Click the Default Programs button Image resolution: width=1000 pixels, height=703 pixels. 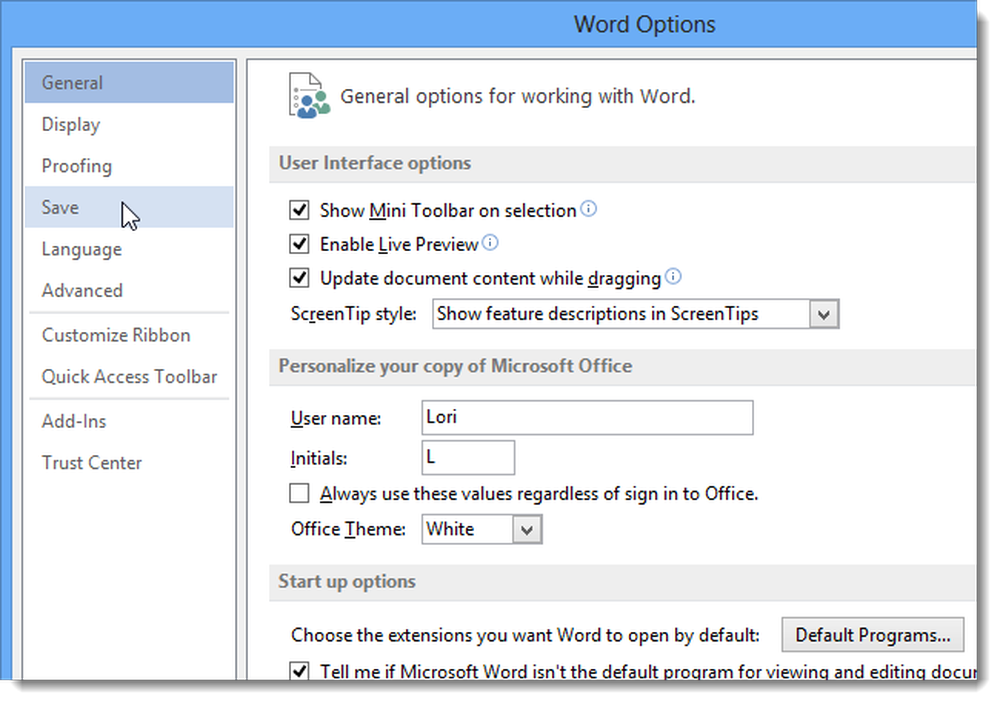872,635
